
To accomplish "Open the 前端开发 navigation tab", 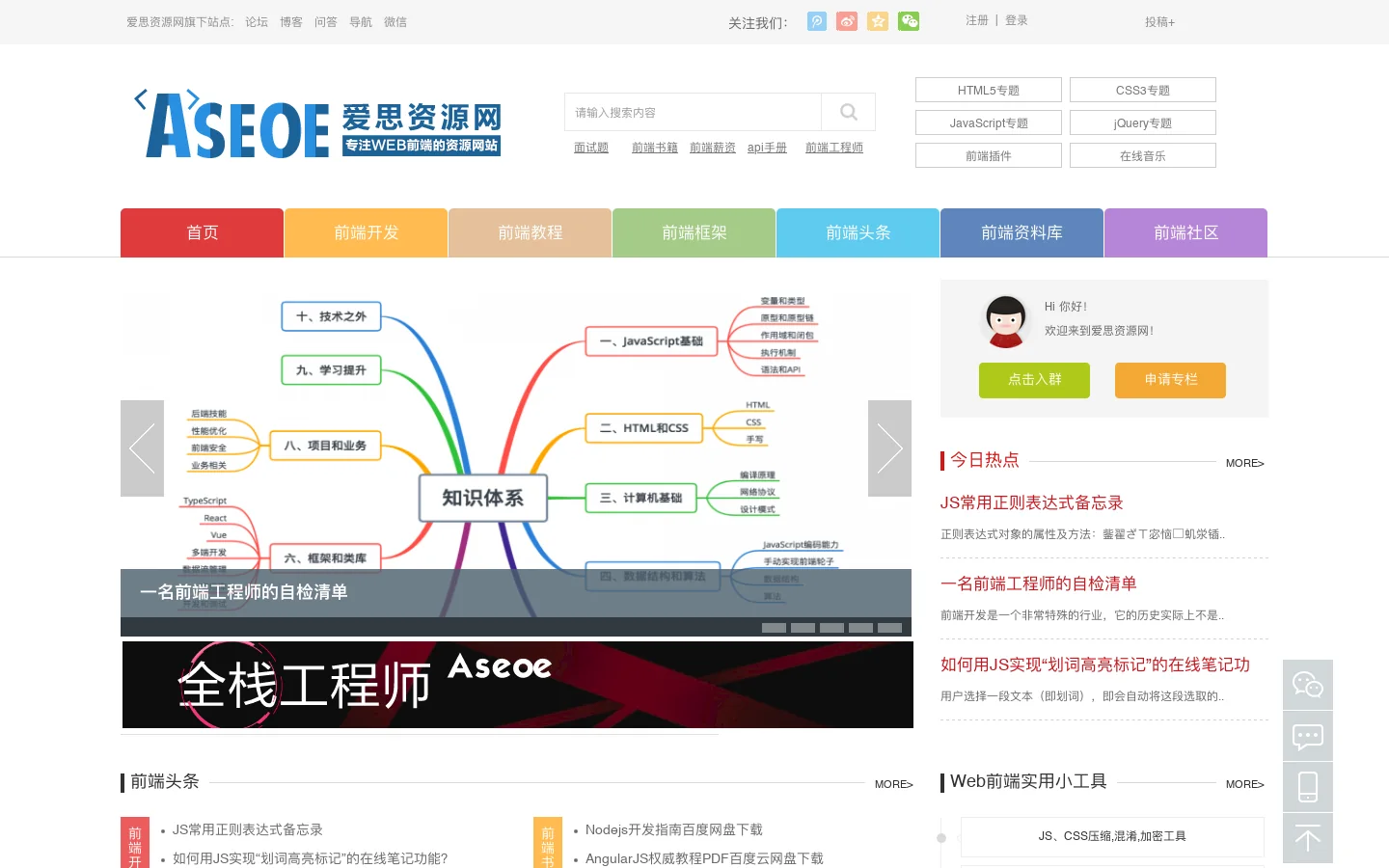I will click(x=366, y=232).
